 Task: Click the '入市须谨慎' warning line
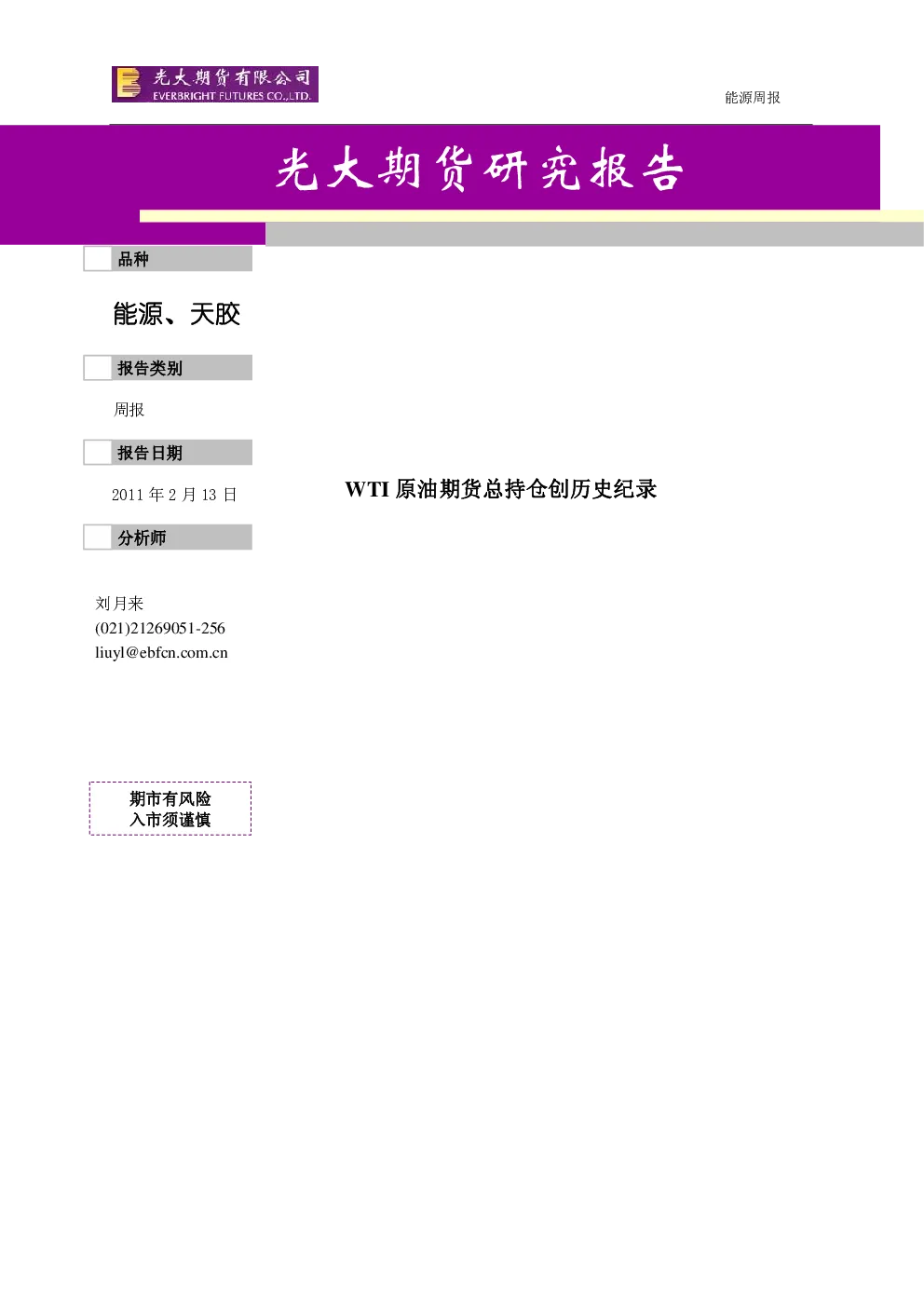[x=170, y=820]
